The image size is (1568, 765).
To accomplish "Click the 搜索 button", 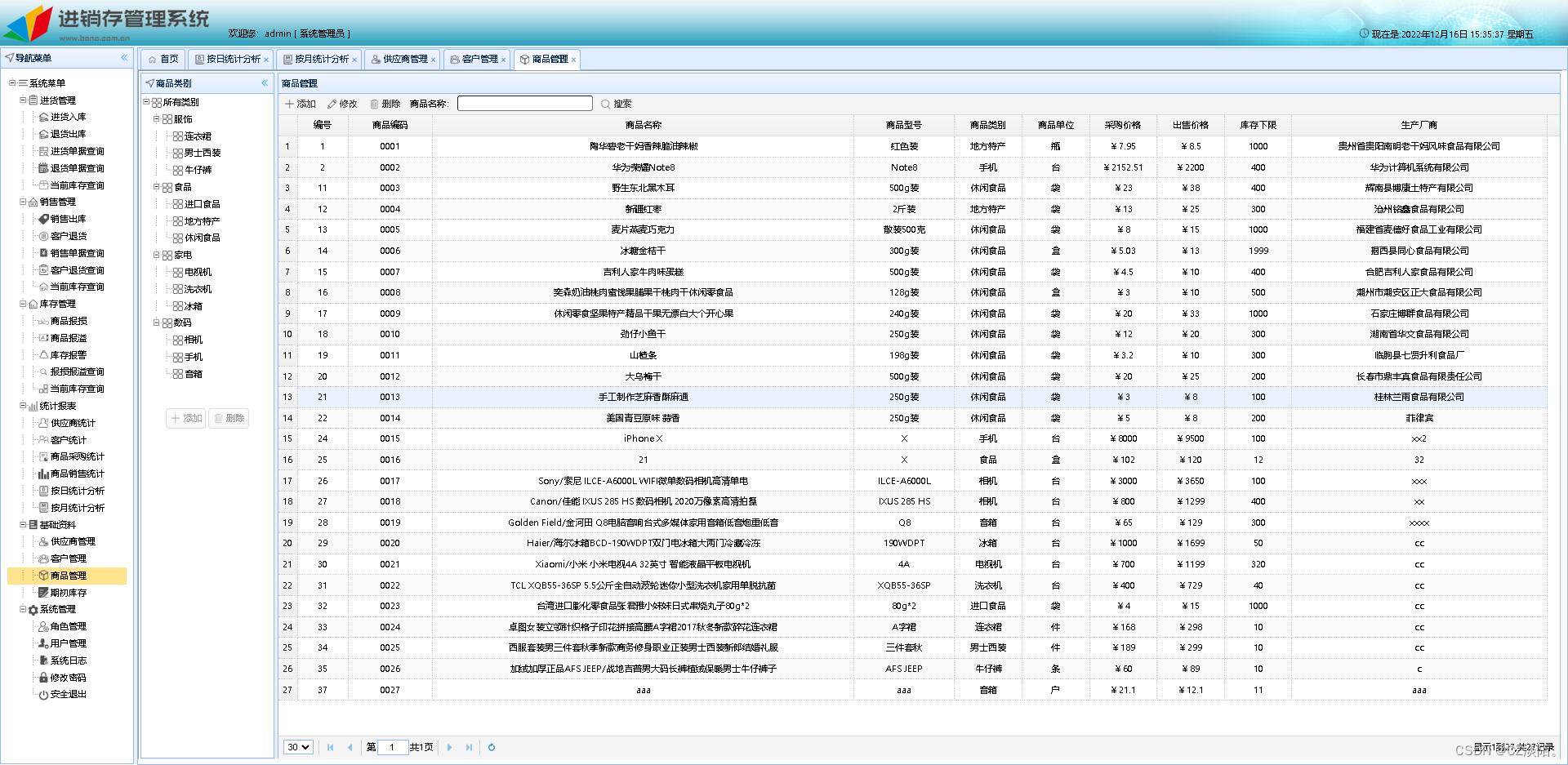I will 617,104.
